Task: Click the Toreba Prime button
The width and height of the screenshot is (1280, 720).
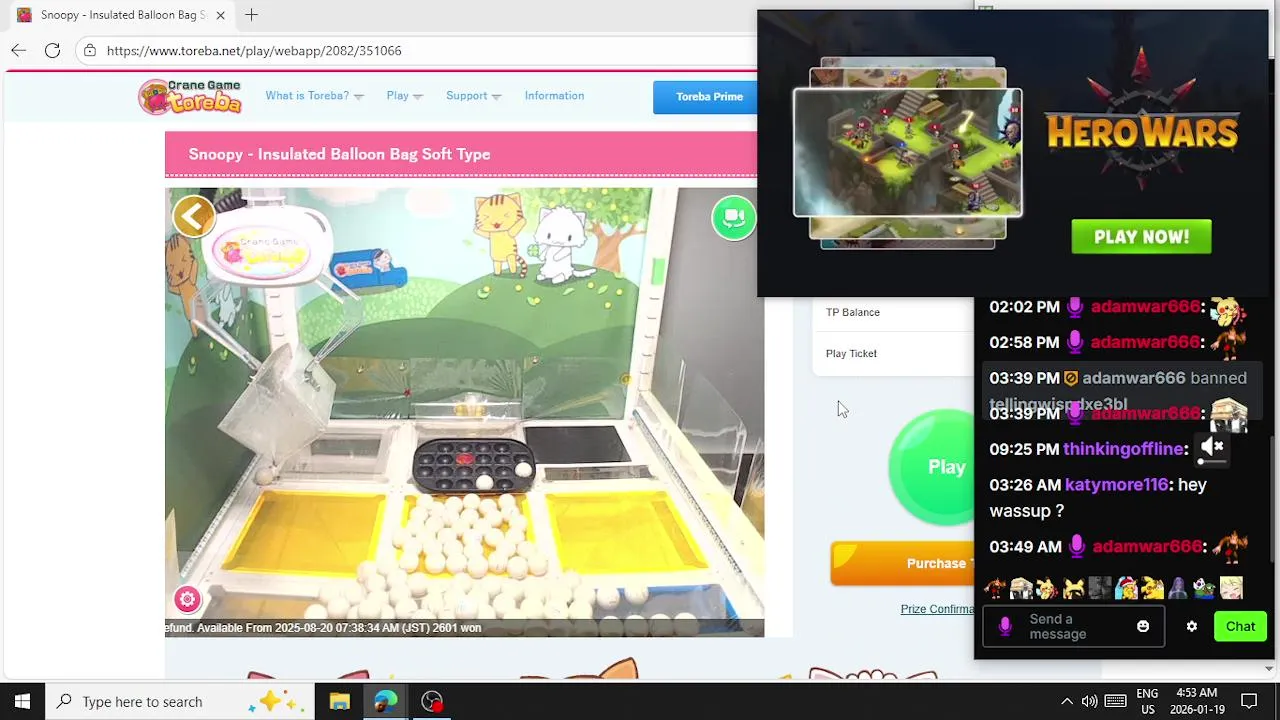Action: [705, 97]
